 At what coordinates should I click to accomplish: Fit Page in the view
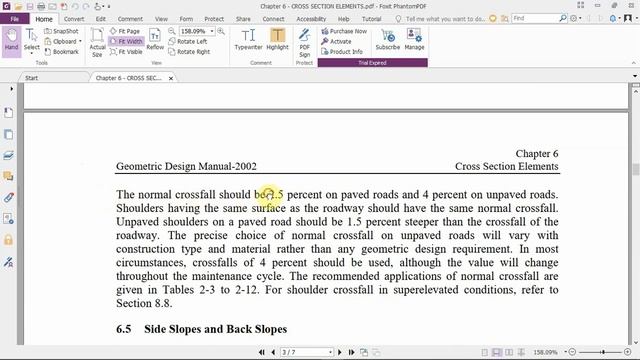point(125,31)
